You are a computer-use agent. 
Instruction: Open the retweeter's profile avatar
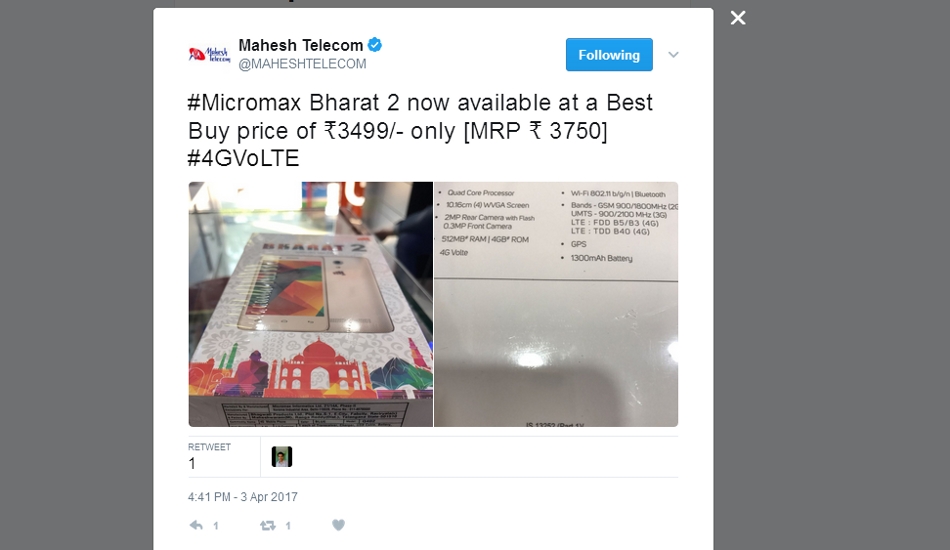(x=282, y=457)
